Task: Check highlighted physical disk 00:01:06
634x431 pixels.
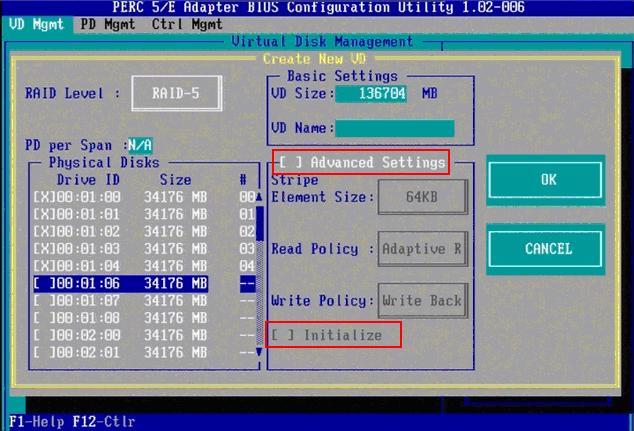Action: (44, 283)
